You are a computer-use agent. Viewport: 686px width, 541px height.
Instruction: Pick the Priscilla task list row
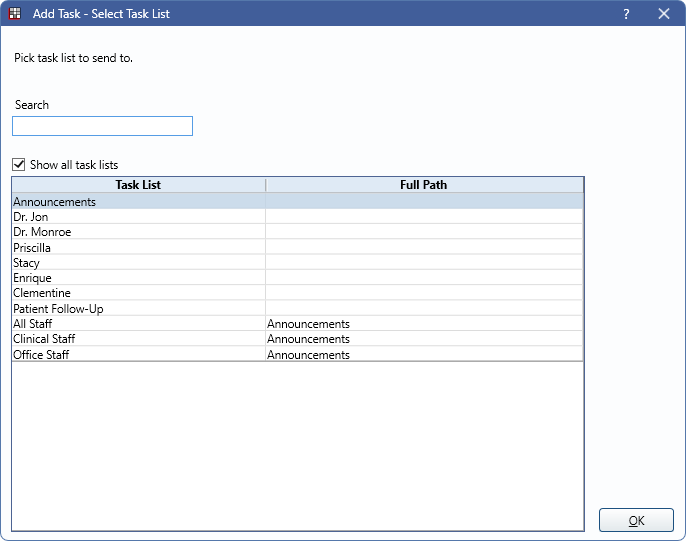pyautogui.click(x=32, y=248)
